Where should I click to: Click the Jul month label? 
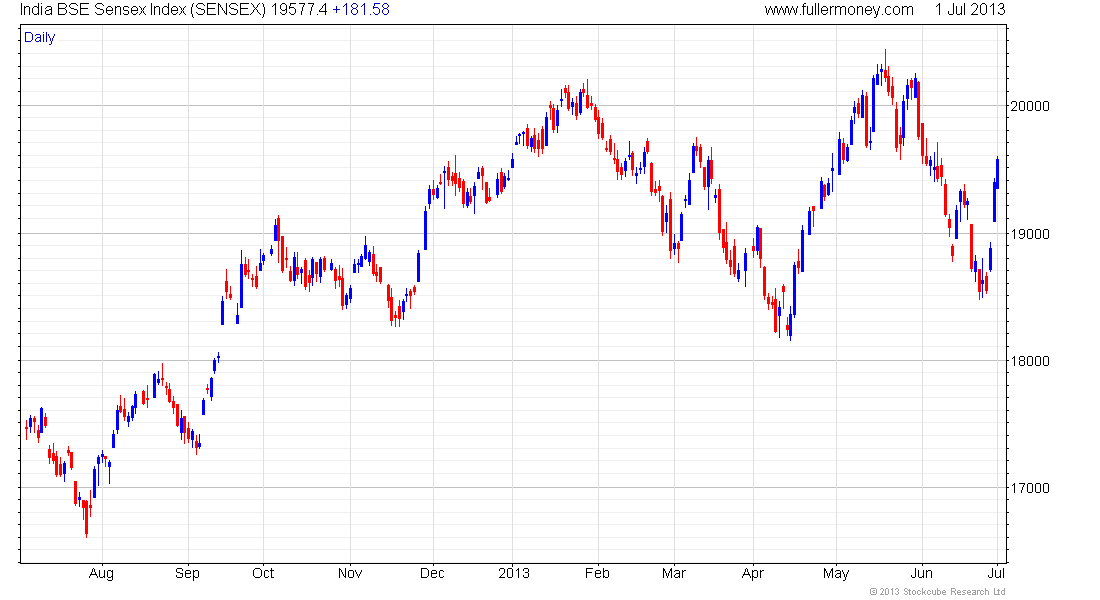[x=996, y=573]
